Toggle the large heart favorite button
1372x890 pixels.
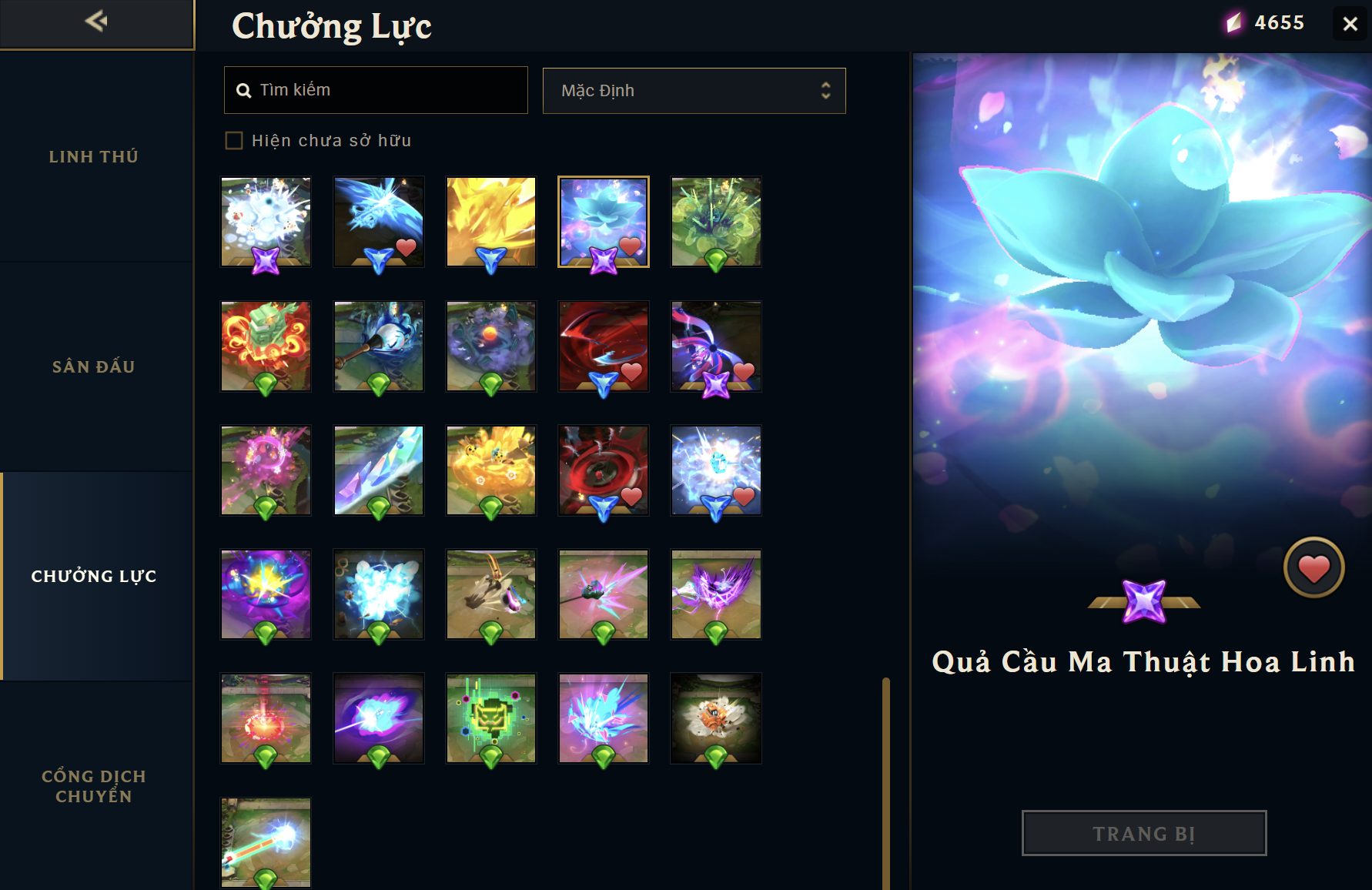coord(1313,568)
